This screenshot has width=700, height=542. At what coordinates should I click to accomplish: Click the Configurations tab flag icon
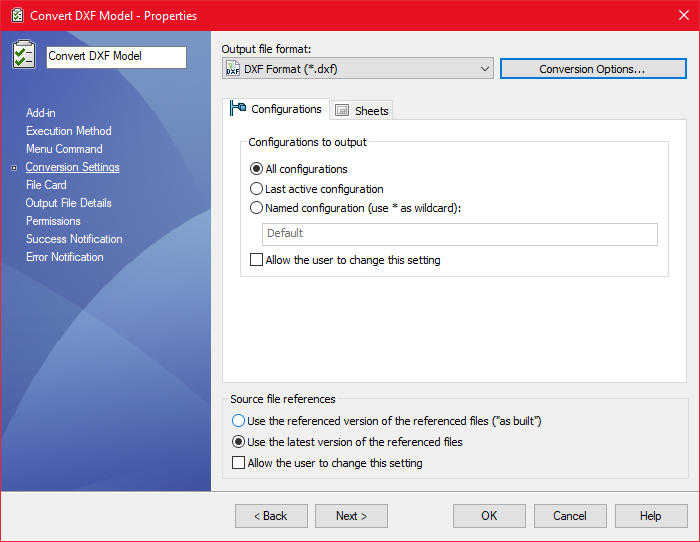(x=238, y=108)
